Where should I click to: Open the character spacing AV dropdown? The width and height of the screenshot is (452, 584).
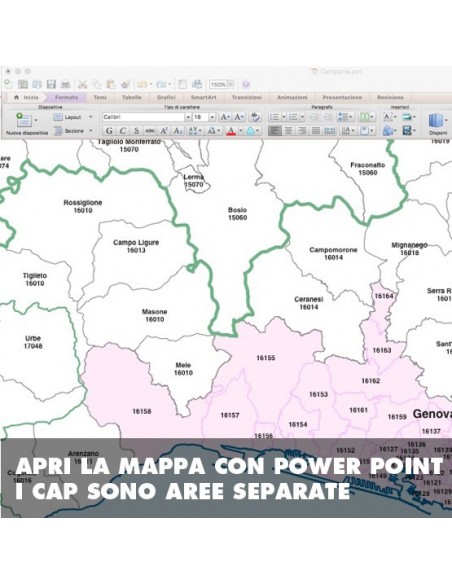pyautogui.click(x=195, y=131)
